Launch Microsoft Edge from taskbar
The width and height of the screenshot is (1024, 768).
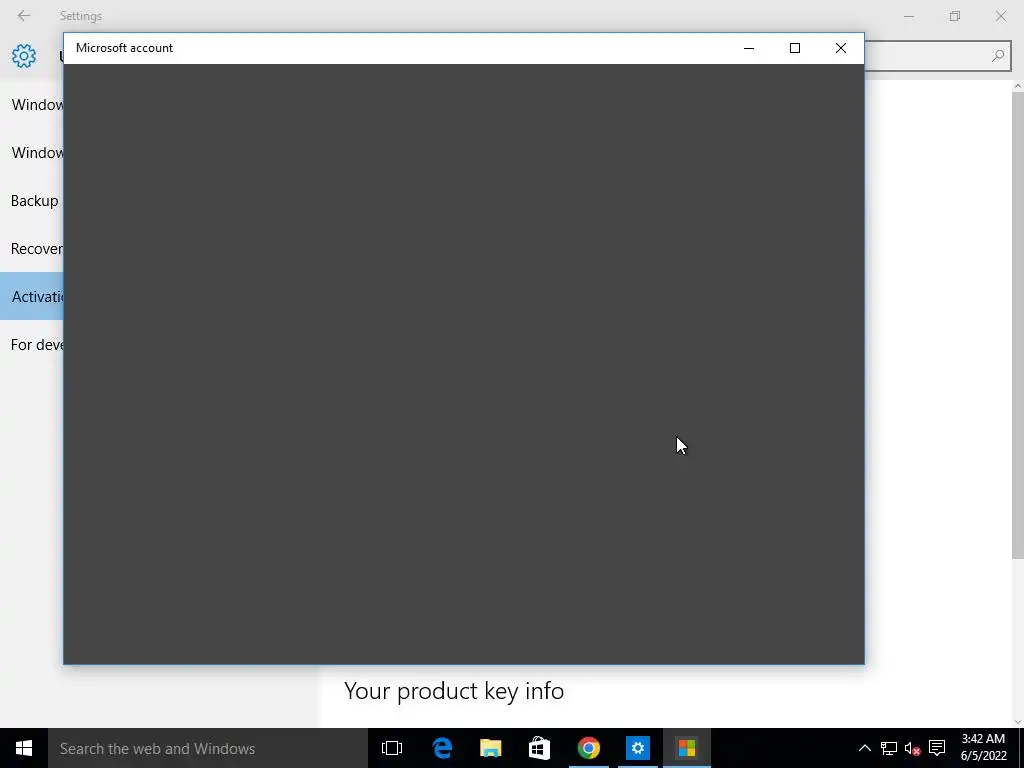[x=442, y=748]
